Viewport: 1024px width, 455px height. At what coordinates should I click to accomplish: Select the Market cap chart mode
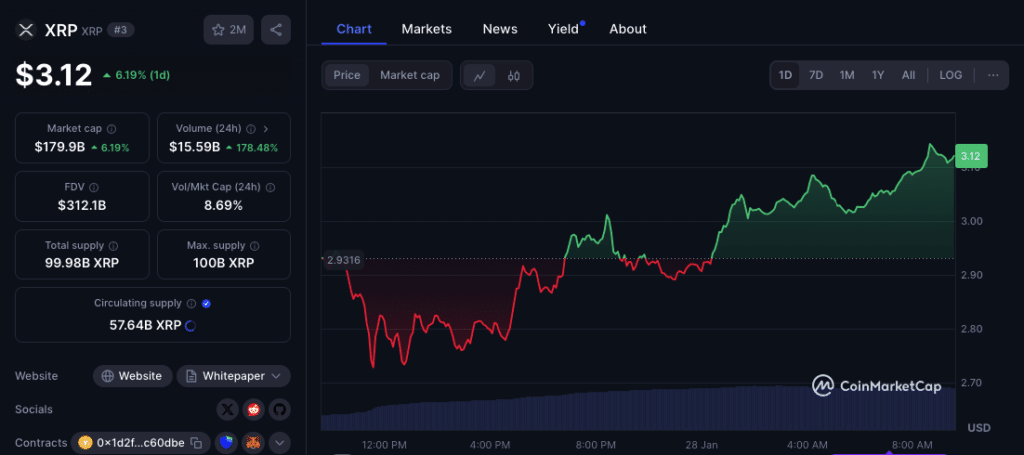[410, 75]
